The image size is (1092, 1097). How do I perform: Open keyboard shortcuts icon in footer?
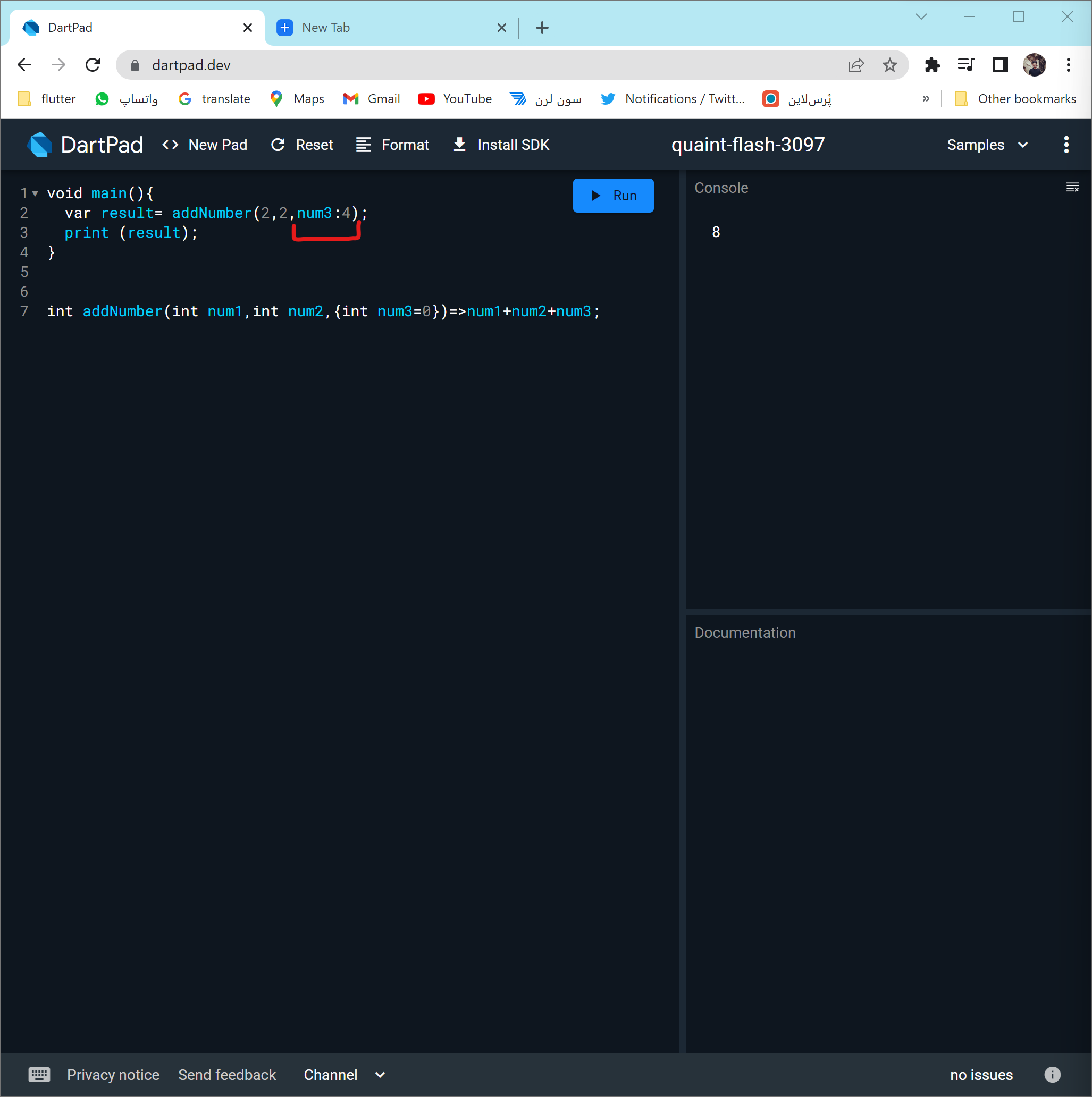tap(39, 1074)
